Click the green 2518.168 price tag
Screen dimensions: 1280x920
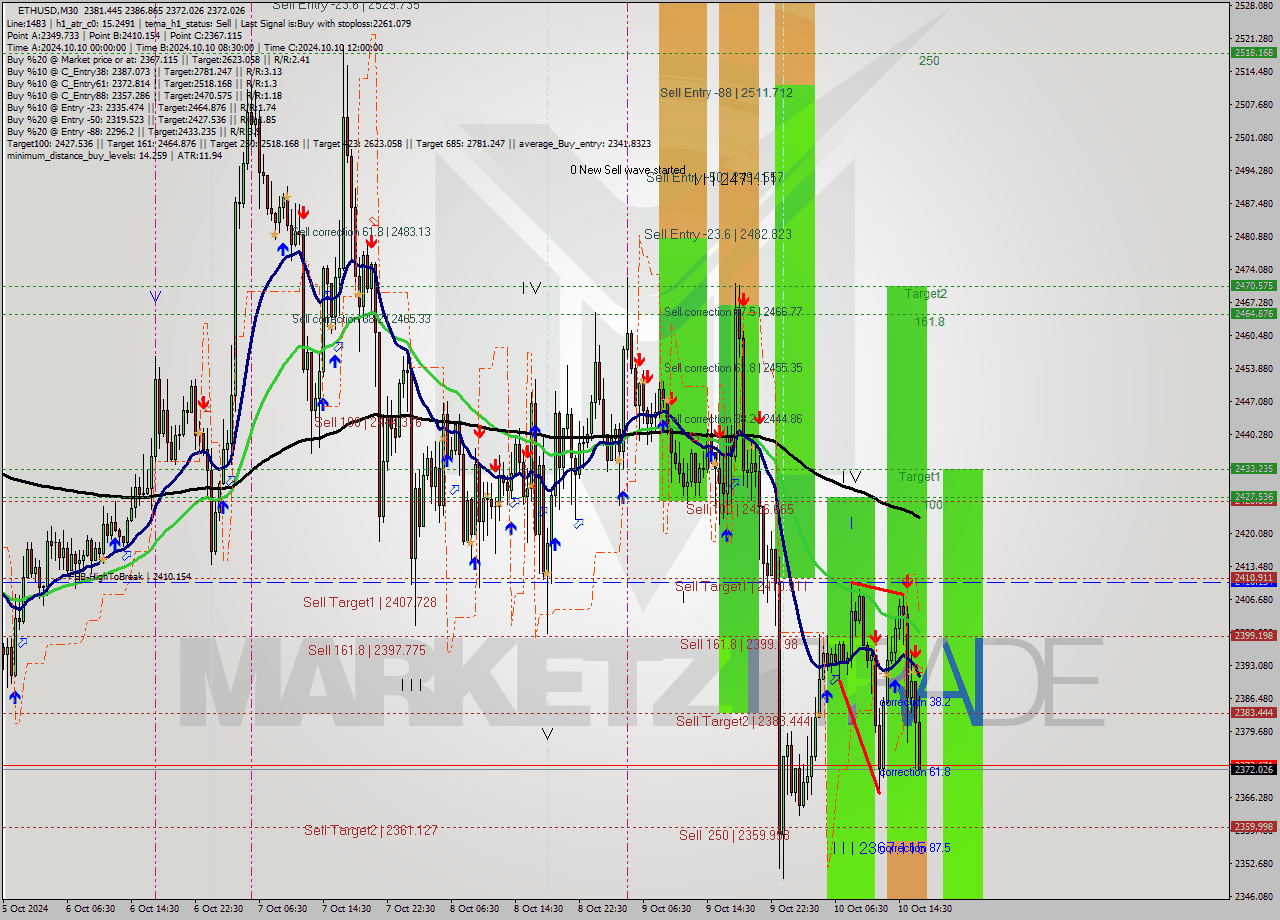[x=1253, y=53]
